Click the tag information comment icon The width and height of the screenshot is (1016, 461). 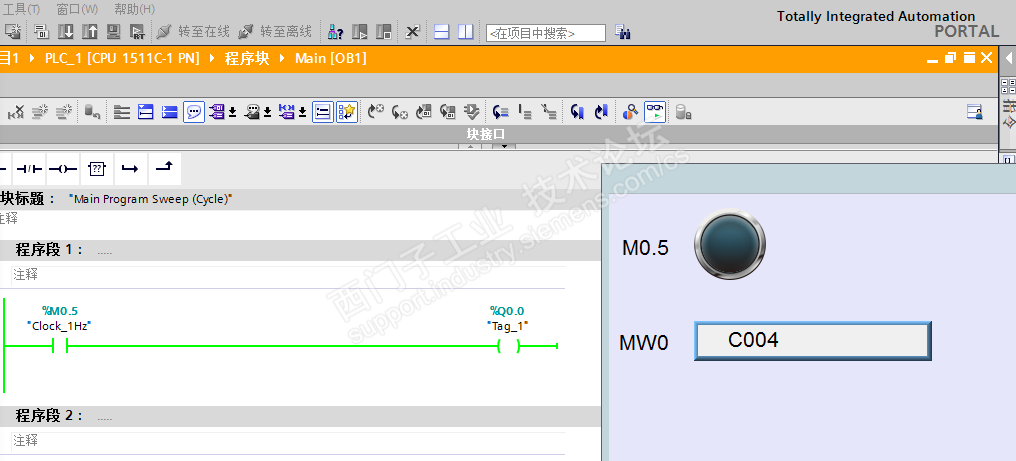tap(252, 112)
